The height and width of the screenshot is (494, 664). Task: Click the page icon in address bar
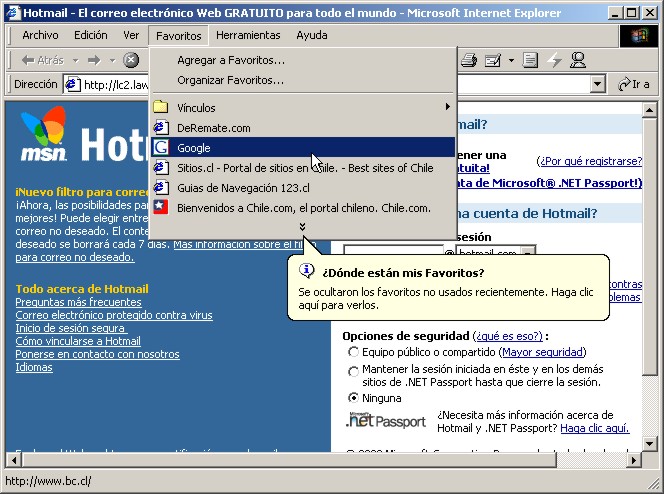click(x=72, y=85)
